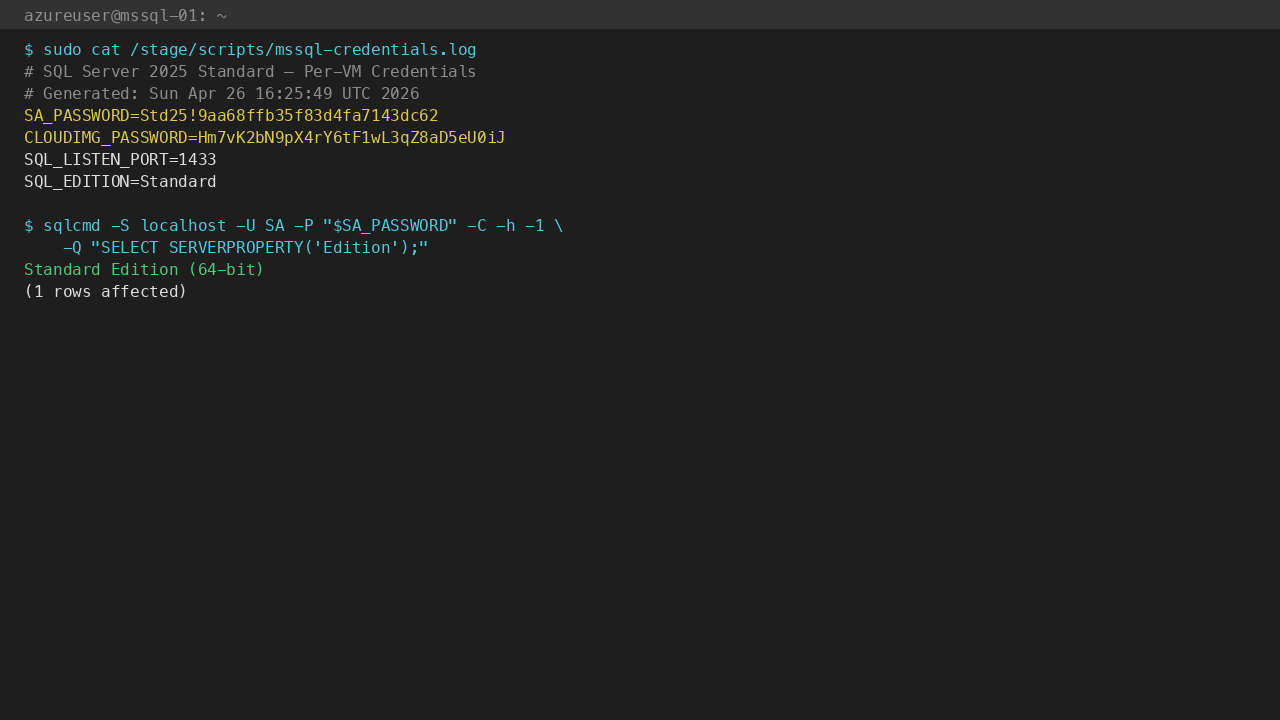Click the sqlcmd -S localhost command line
Screen dimensions: 1280x720
[x=294, y=226]
